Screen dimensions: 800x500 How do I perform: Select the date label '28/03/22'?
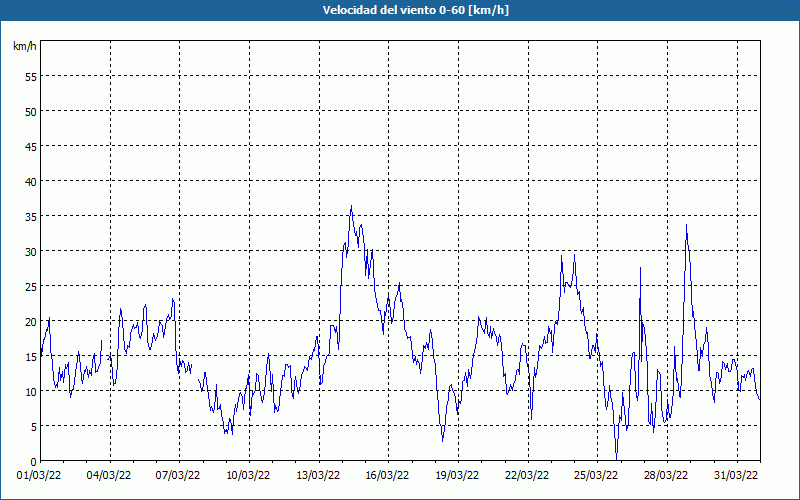[666, 476]
